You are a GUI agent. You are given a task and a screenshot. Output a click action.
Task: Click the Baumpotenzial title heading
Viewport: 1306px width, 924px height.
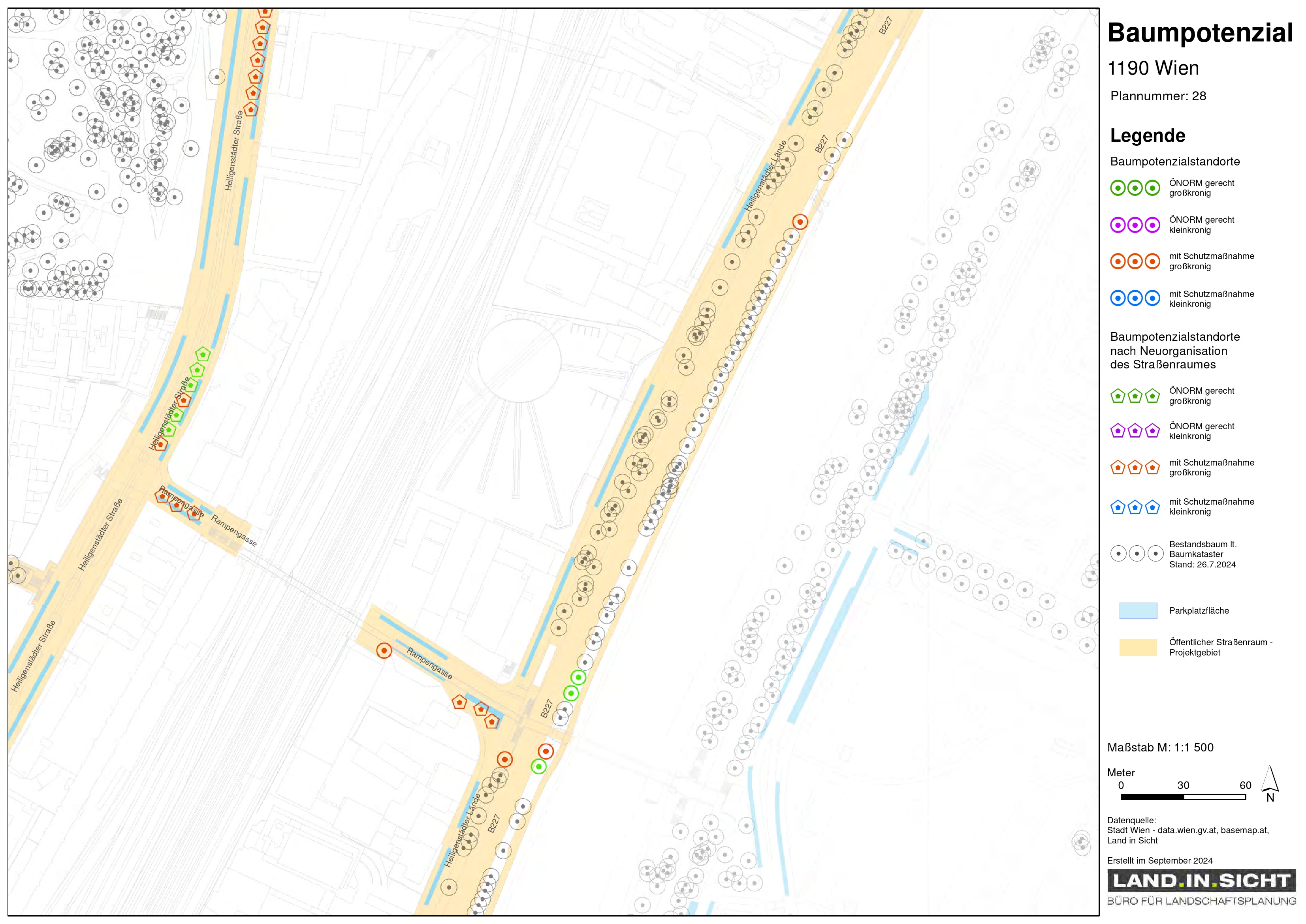coord(1200,33)
